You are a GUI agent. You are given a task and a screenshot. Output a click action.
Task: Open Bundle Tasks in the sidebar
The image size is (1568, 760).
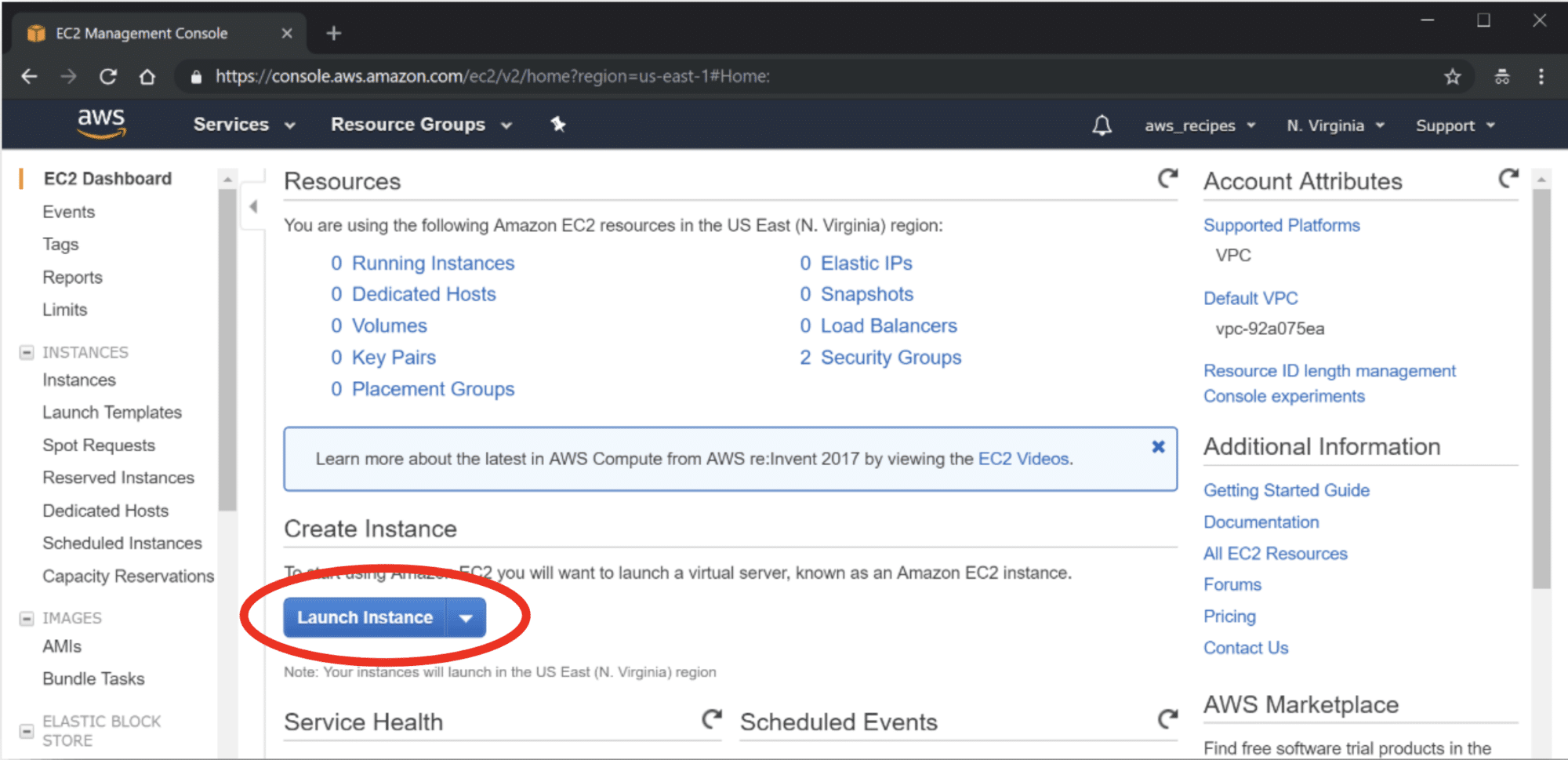pyautogui.click(x=93, y=678)
